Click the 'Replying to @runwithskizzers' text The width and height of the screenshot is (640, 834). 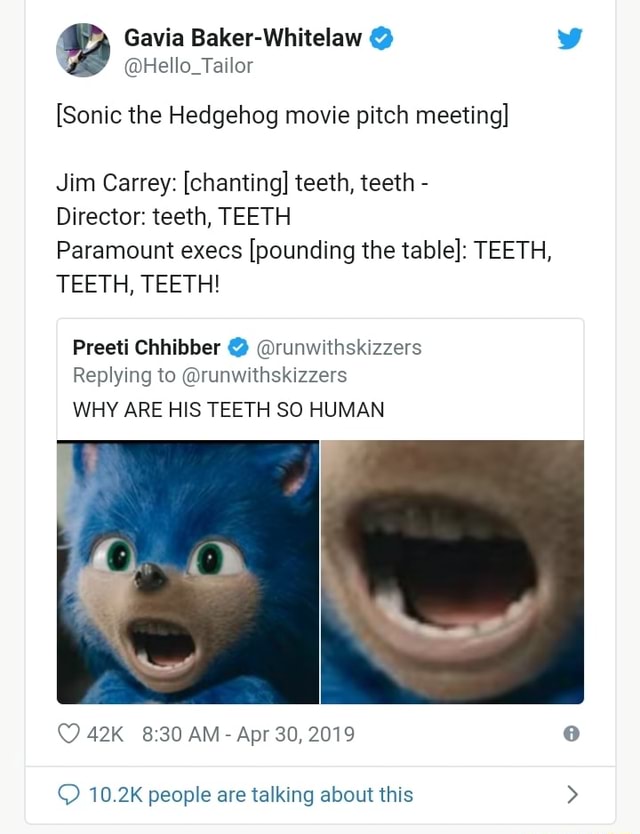point(210,376)
